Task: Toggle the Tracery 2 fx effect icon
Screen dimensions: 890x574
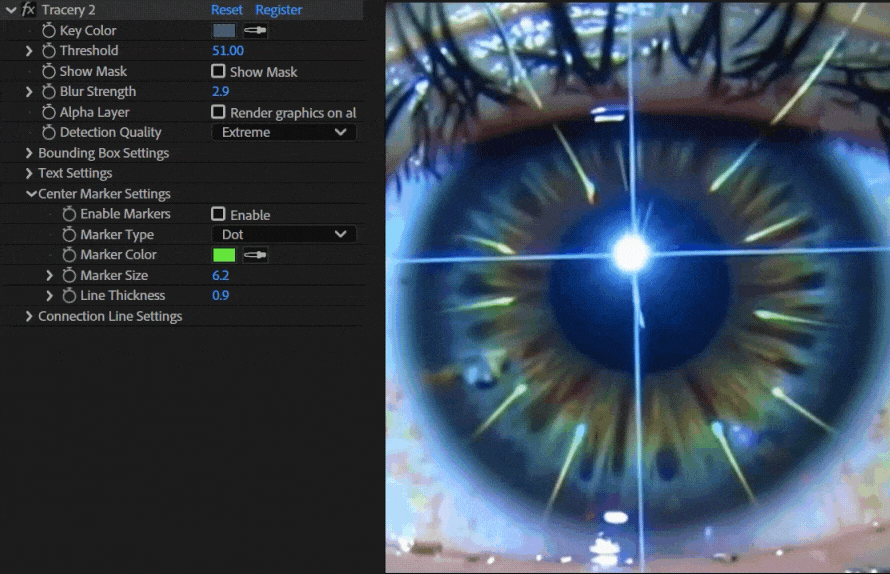Action: 29,10
